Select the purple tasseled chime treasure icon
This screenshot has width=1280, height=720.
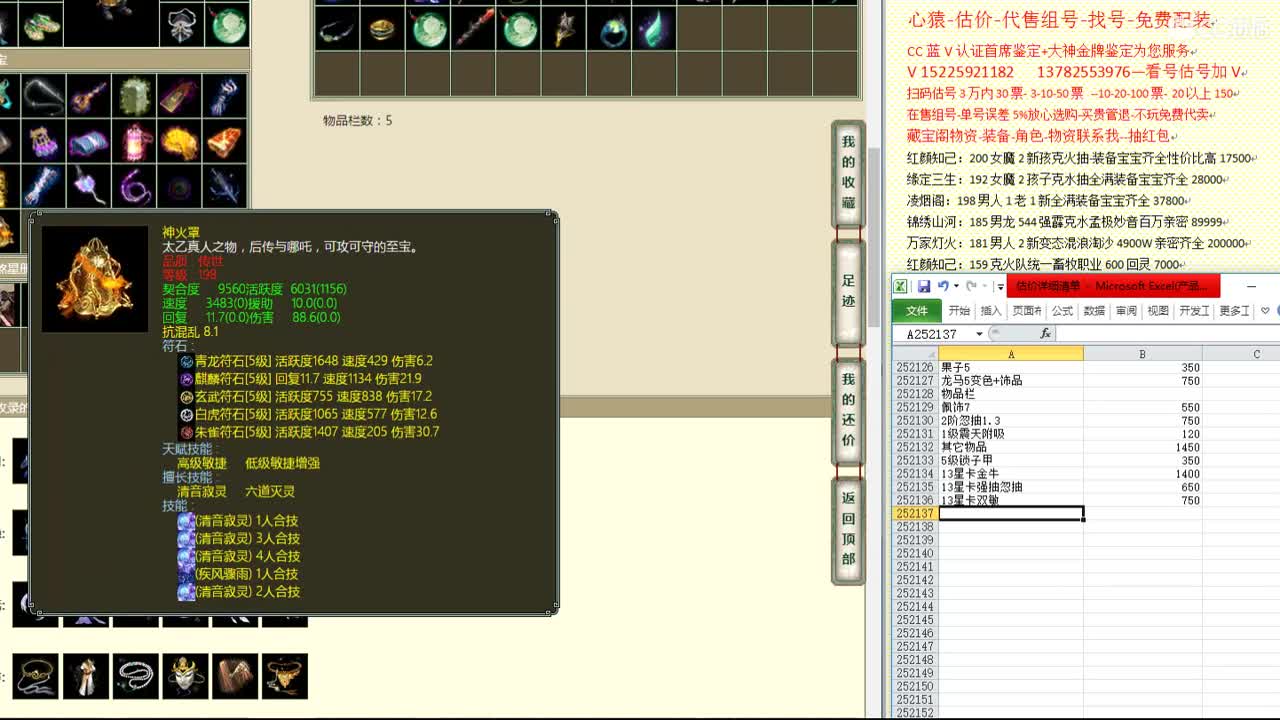pyautogui.click(x=42, y=142)
